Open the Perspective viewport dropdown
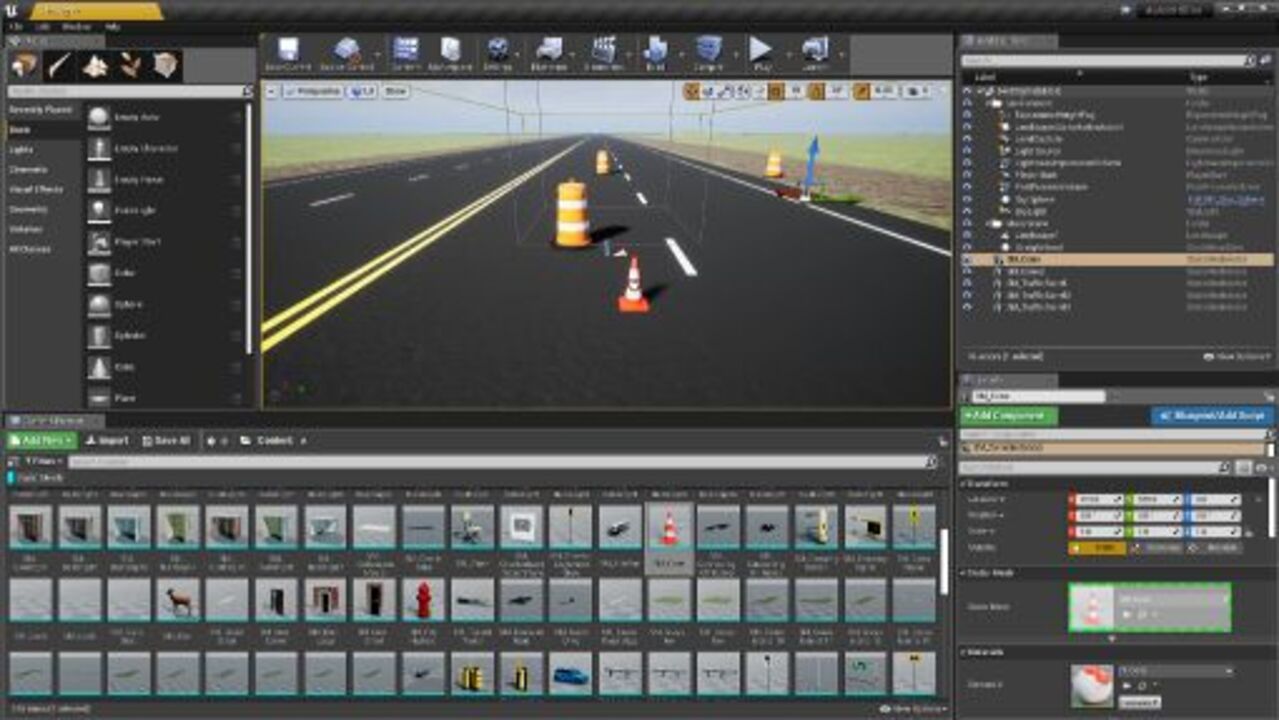This screenshot has height=720, width=1279. [x=311, y=91]
